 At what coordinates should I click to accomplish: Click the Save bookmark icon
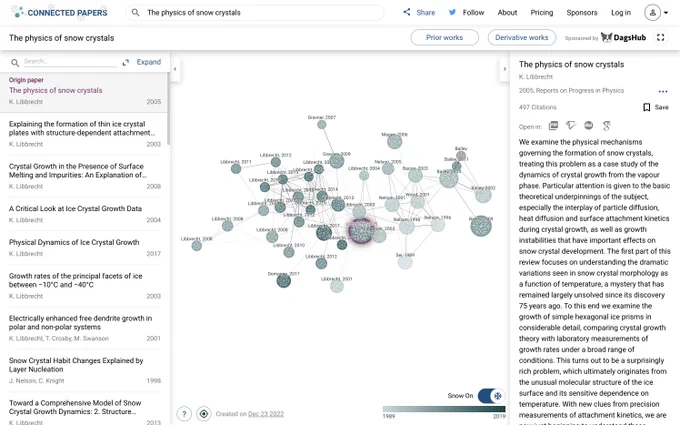point(646,107)
